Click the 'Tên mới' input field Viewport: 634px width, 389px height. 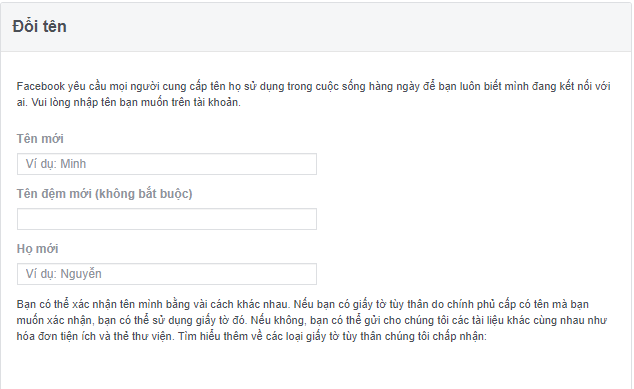167,164
